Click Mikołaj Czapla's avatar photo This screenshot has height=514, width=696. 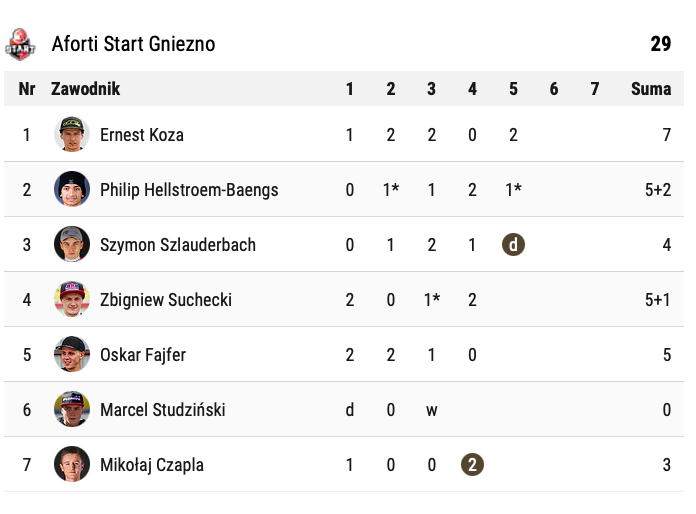[x=72, y=465]
